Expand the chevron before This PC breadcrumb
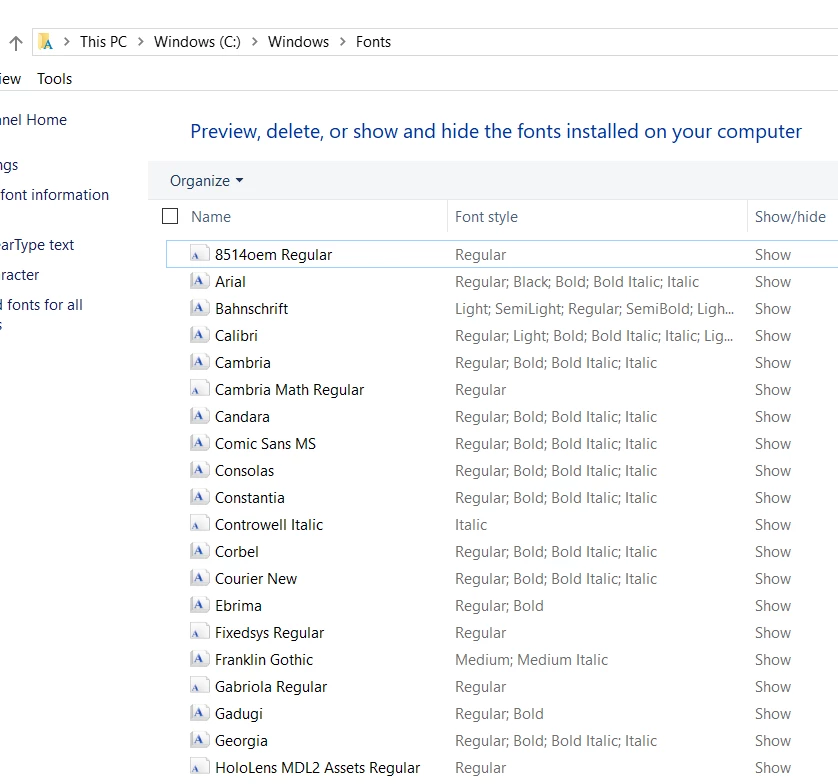This screenshot has width=838, height=784. click(x=67, y=42)
